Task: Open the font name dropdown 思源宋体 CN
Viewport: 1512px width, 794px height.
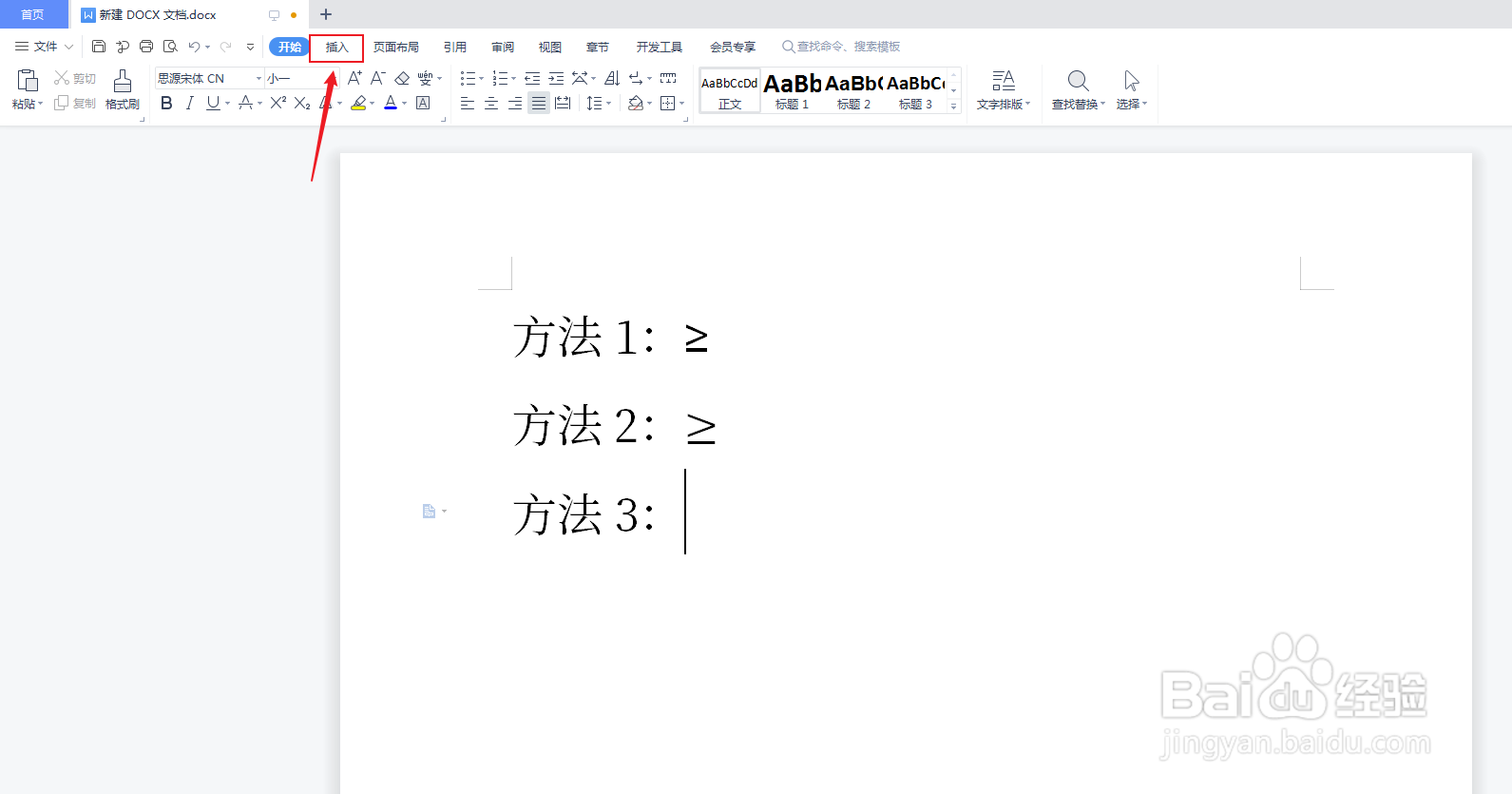Action: click(x=258, y=78)
